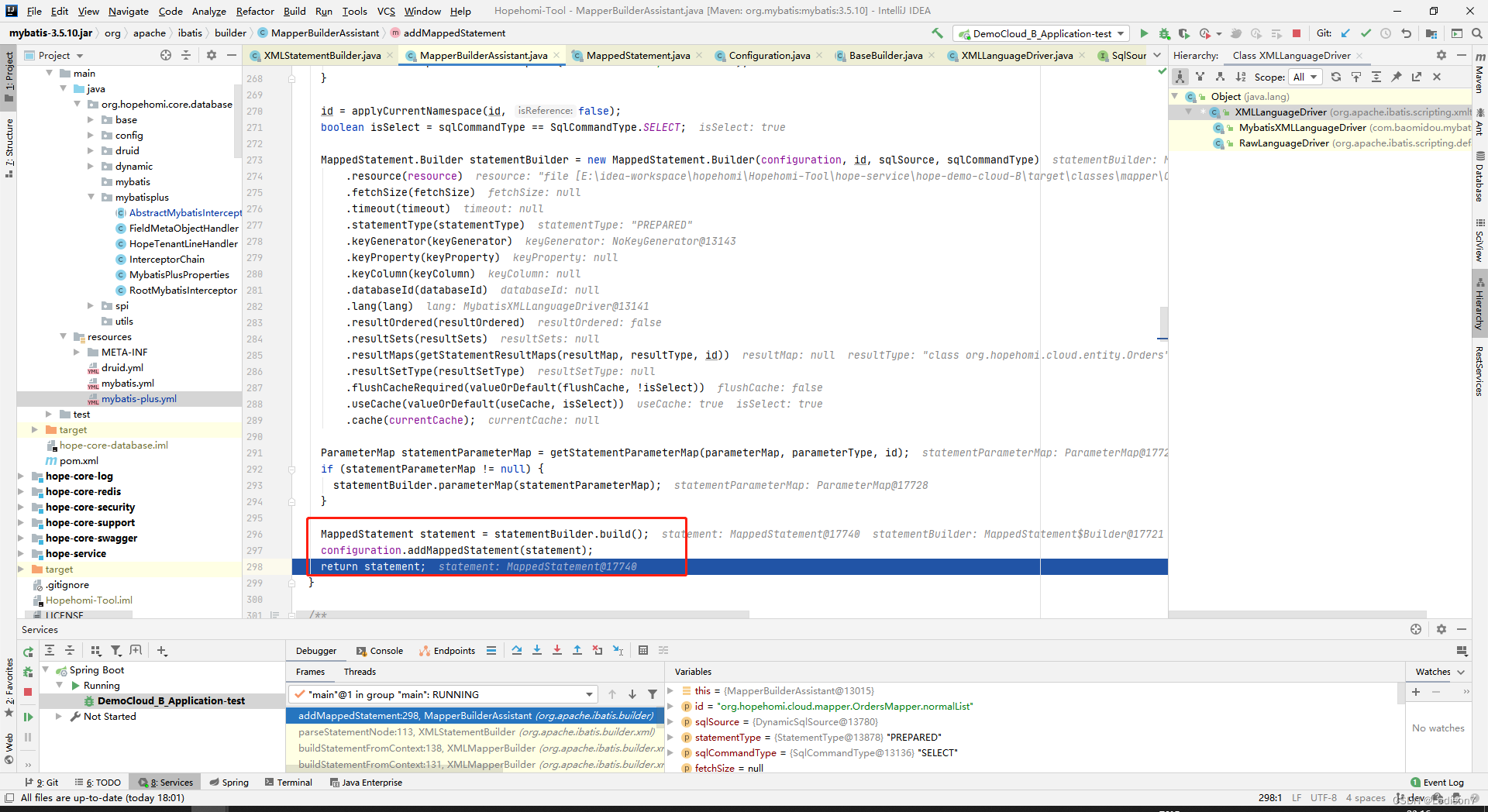Screen dimensions: 1488x812
Task: Open the Threads tab
Action: click(360, 672)
